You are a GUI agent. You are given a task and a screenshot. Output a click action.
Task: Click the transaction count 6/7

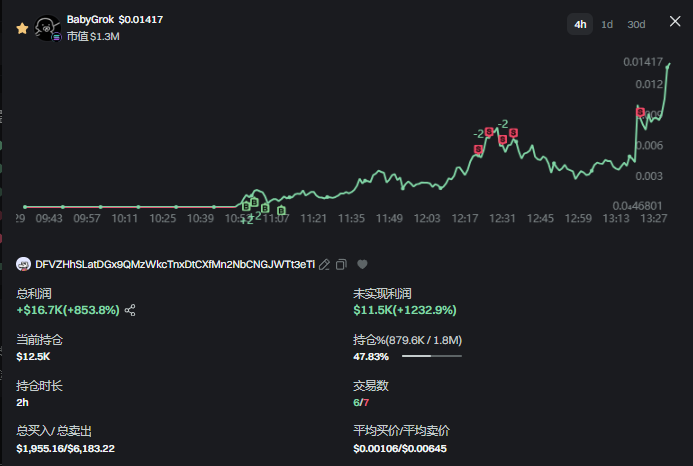(361, 402)
